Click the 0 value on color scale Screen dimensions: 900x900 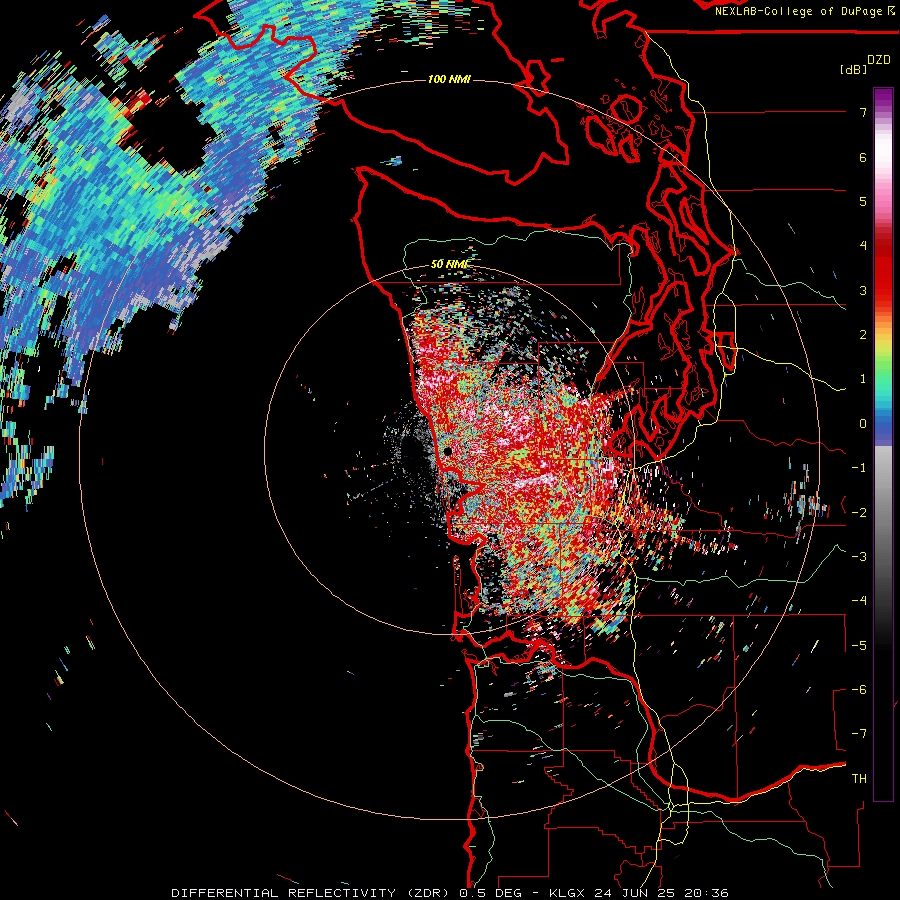(x=863, y=424)
